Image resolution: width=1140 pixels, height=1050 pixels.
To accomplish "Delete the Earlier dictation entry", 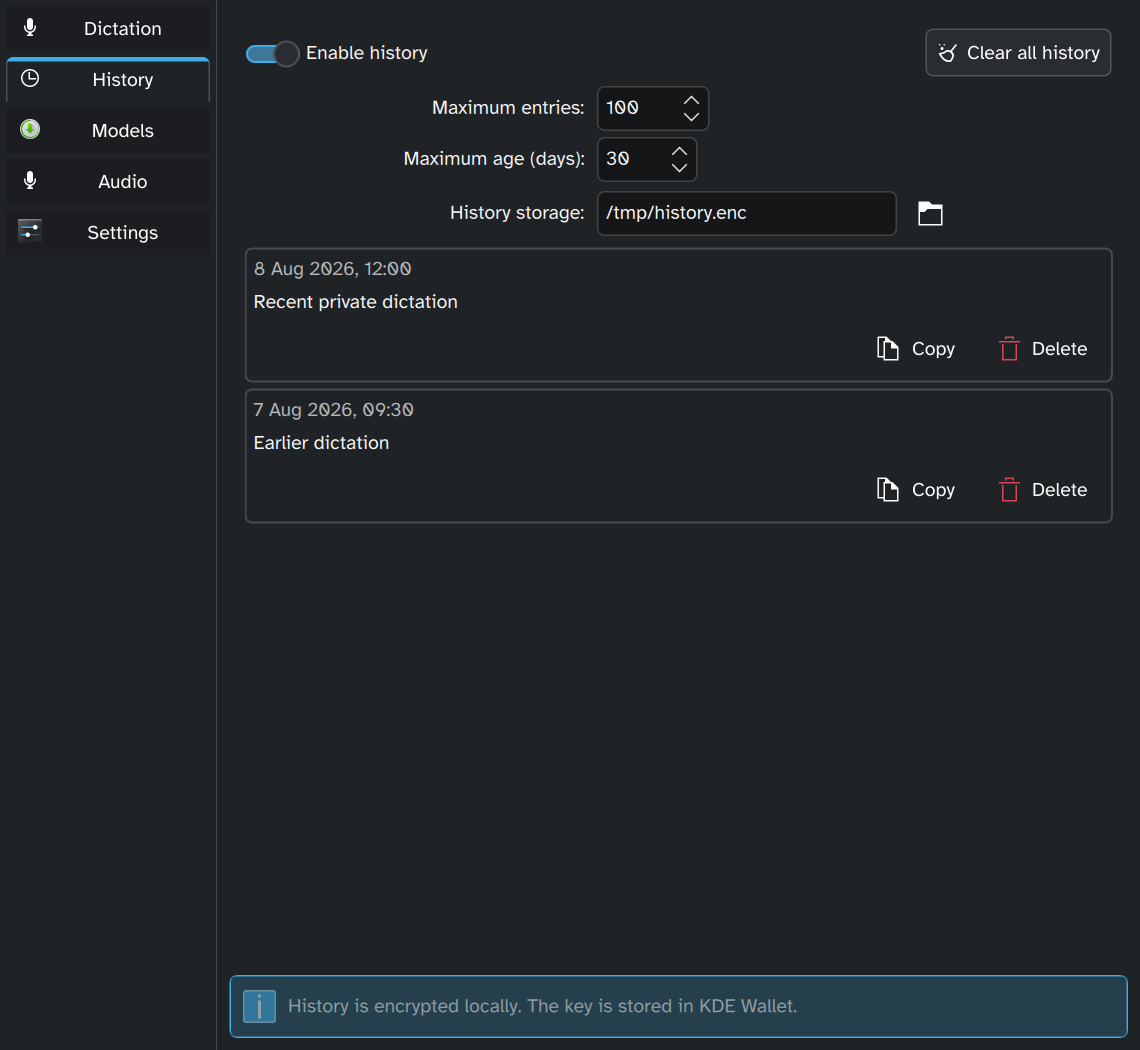I will [x=1043, y=490].
